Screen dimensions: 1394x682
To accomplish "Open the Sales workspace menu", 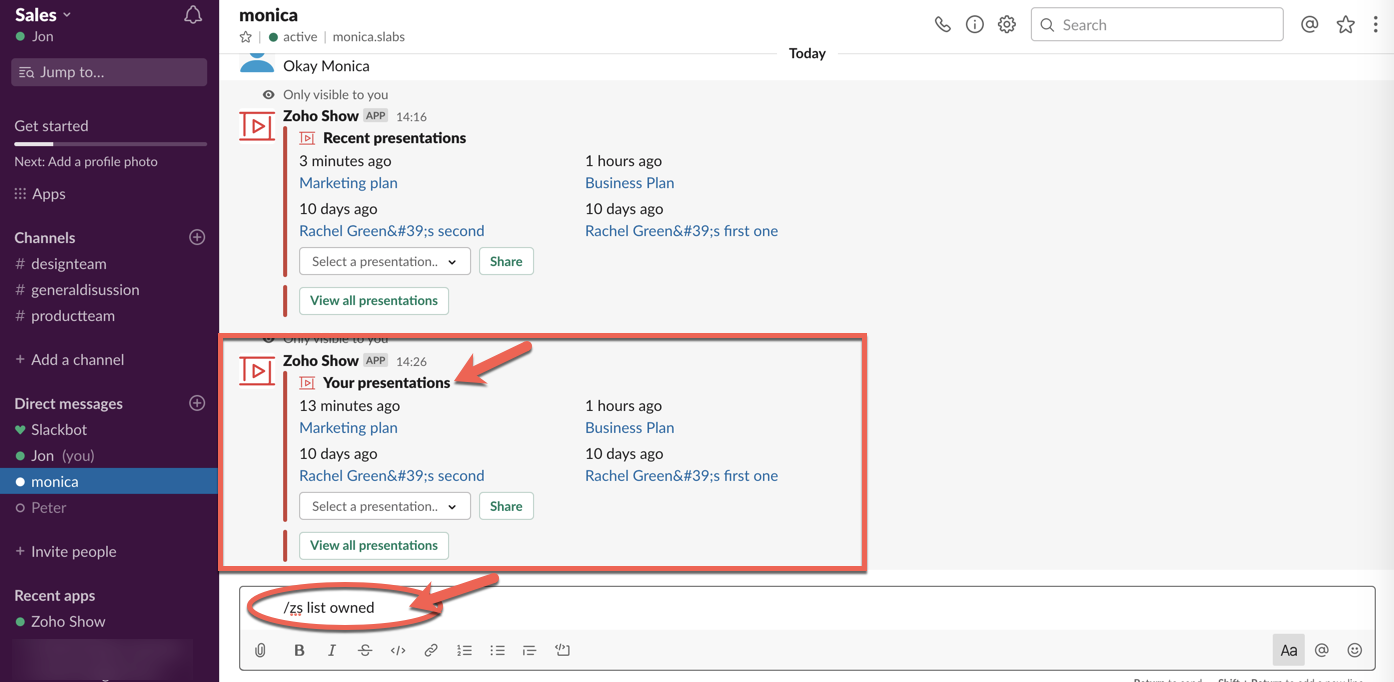I will tap(43, 14).
